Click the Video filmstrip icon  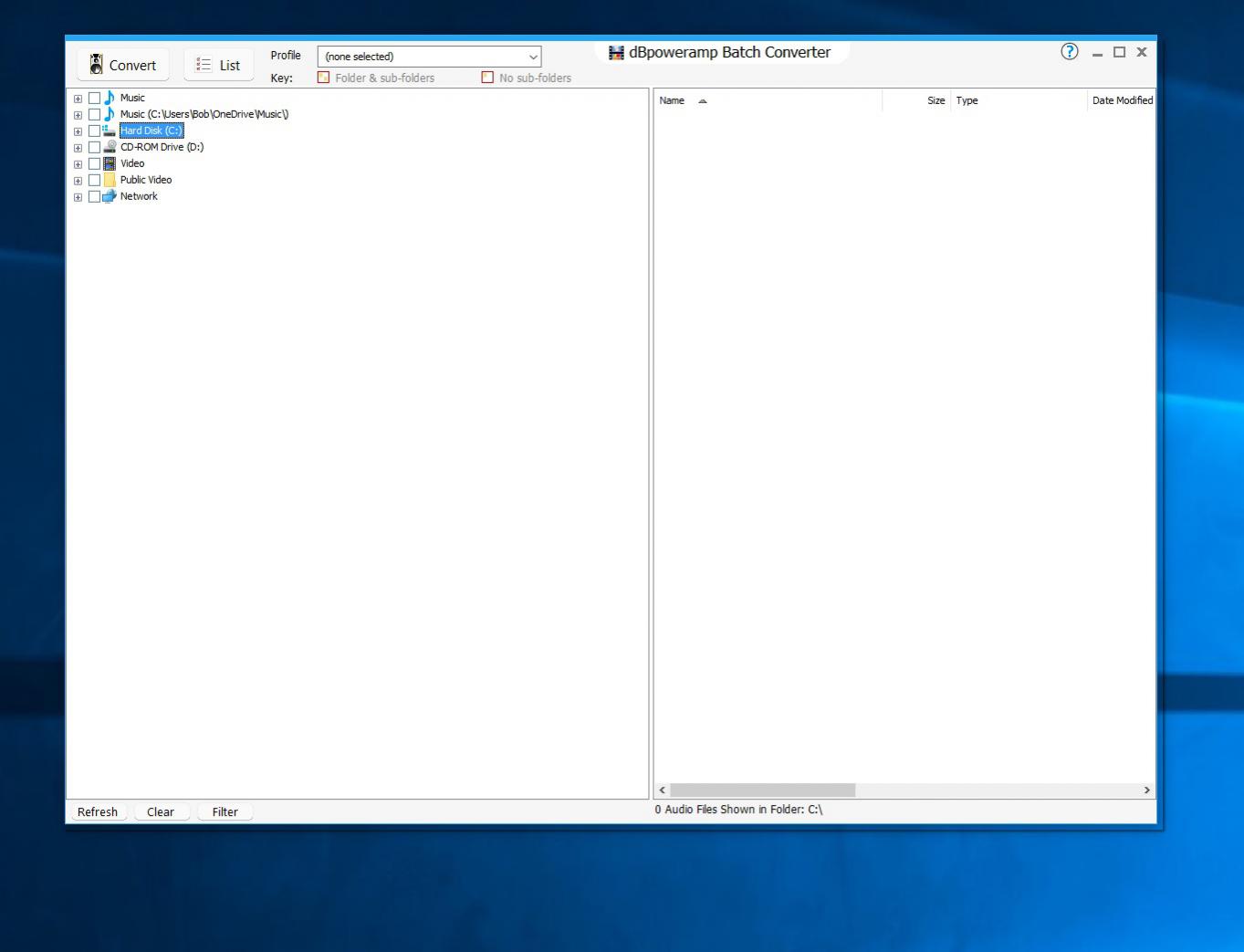(110, 163)
